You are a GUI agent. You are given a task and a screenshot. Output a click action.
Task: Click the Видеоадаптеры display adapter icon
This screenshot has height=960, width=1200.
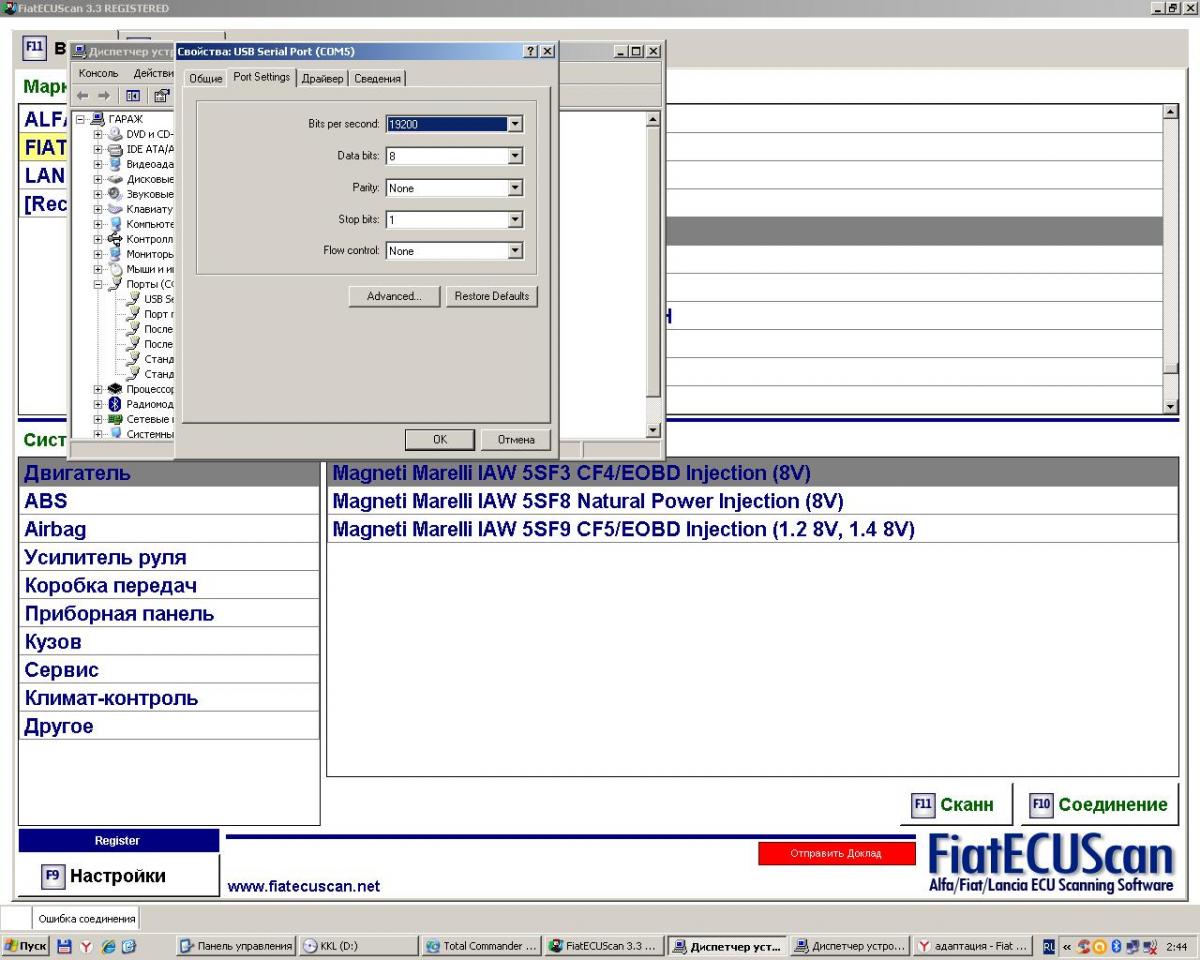pos(115,164)
